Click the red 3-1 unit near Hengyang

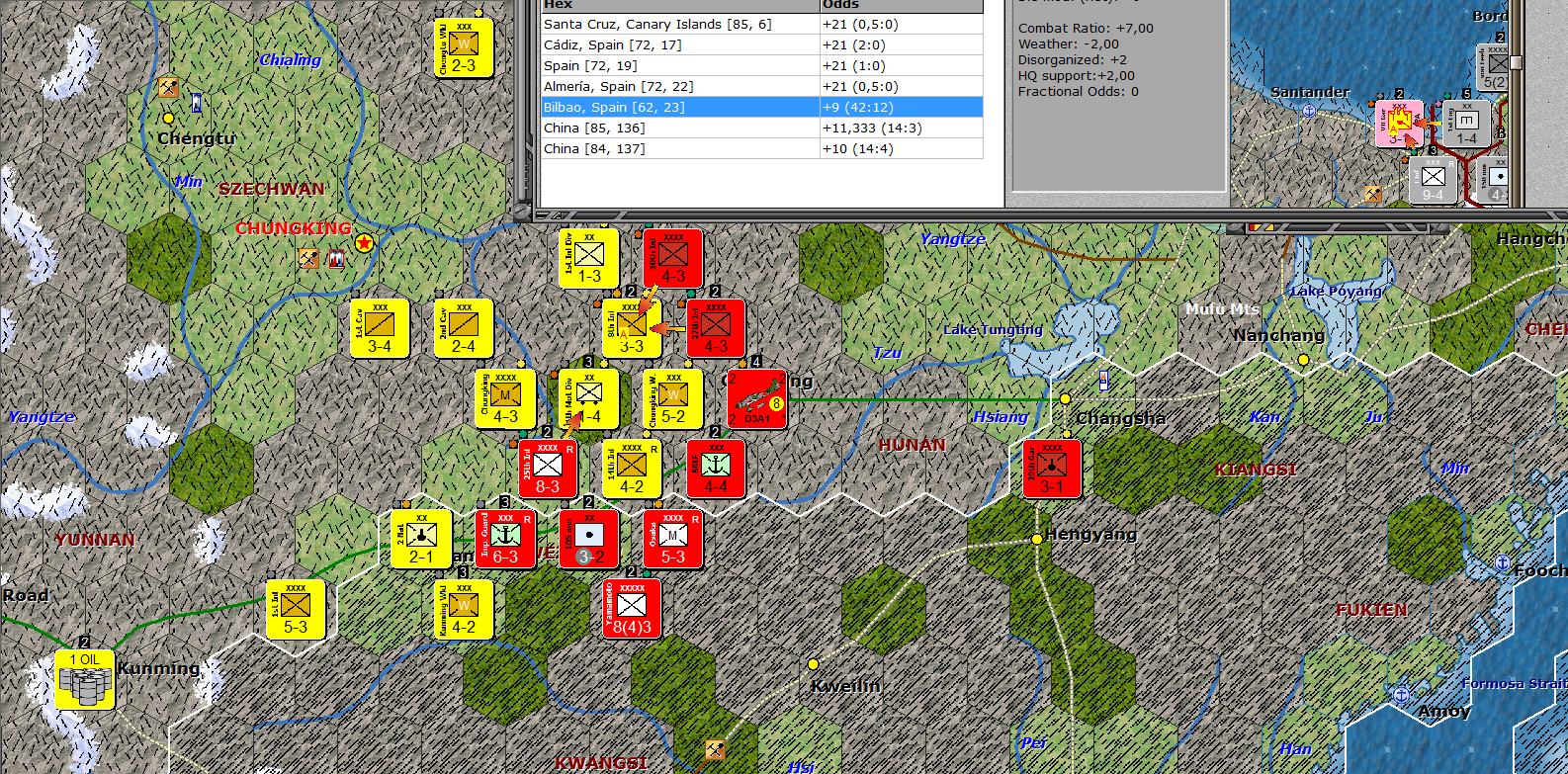tap(1052, 469)
